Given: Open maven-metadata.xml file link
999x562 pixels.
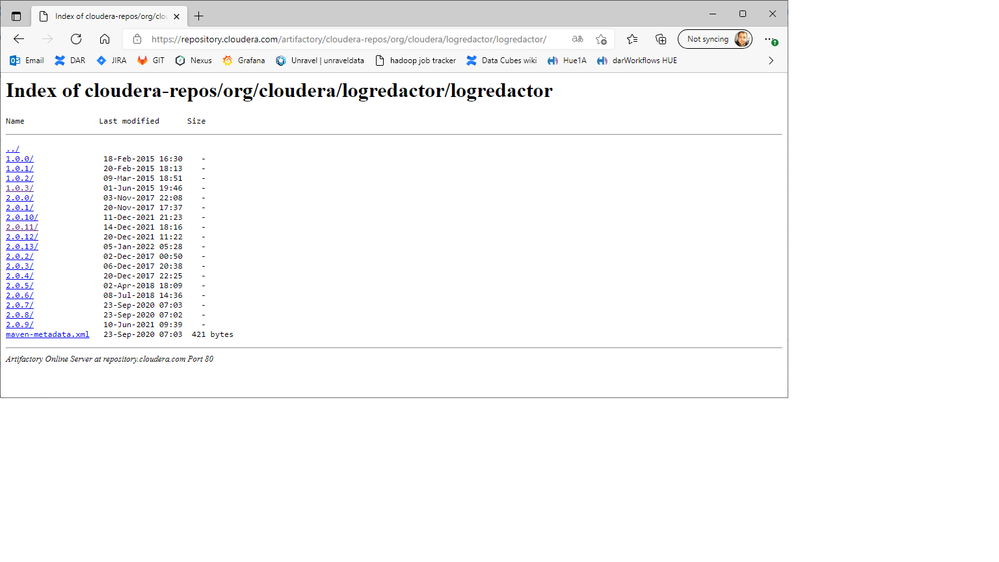Looking at the screenshot, I should point(48,335).
